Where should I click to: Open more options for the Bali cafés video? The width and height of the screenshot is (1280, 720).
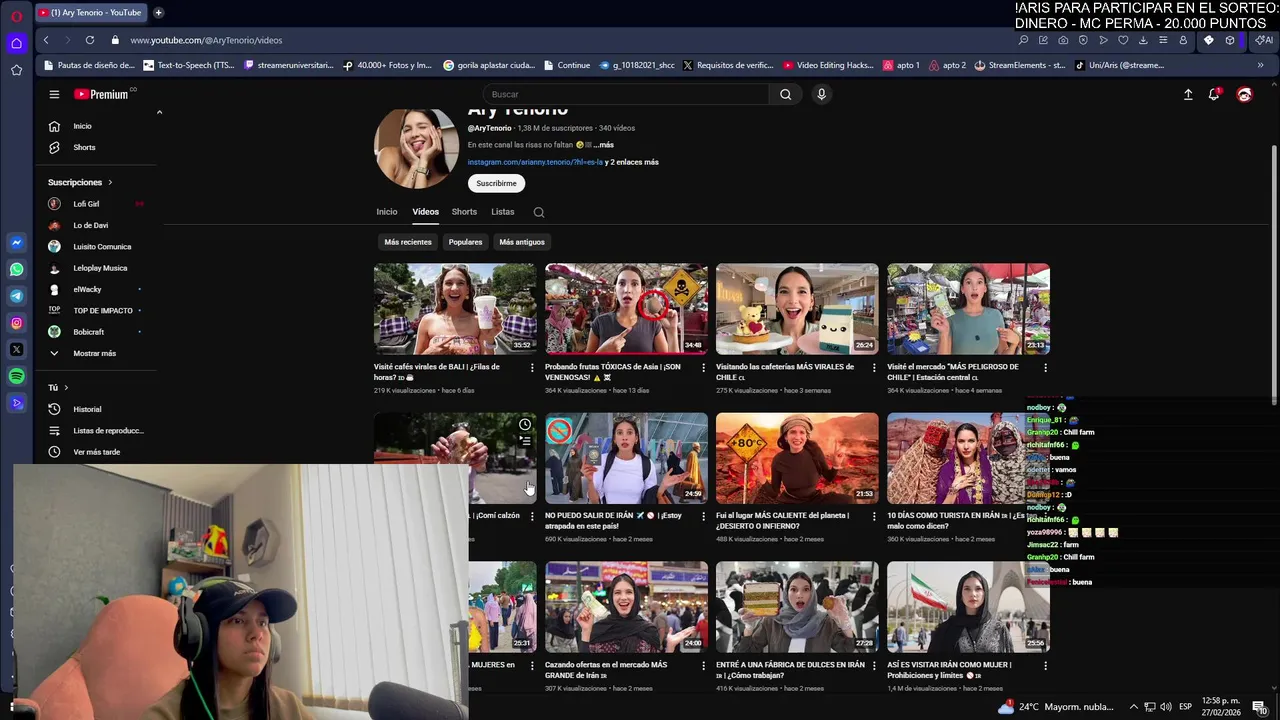532,368
